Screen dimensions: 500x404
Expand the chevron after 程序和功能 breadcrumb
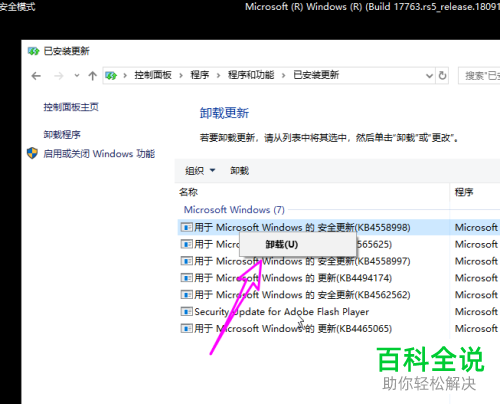(283, 76)
